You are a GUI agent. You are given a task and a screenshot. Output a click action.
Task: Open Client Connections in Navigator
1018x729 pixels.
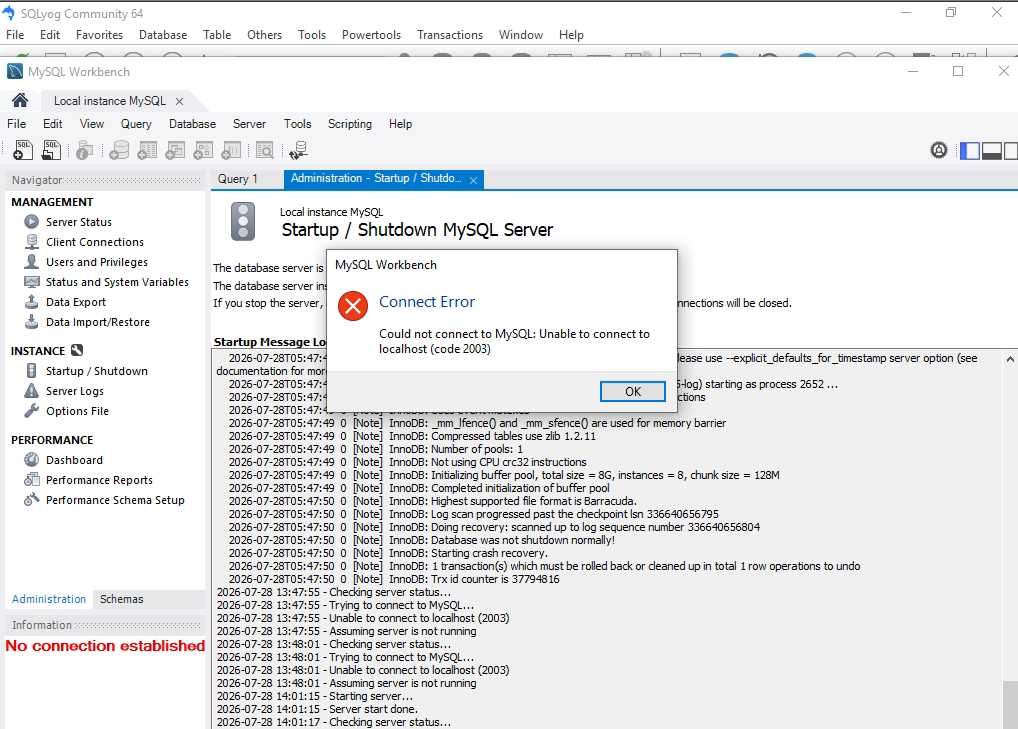95,242
